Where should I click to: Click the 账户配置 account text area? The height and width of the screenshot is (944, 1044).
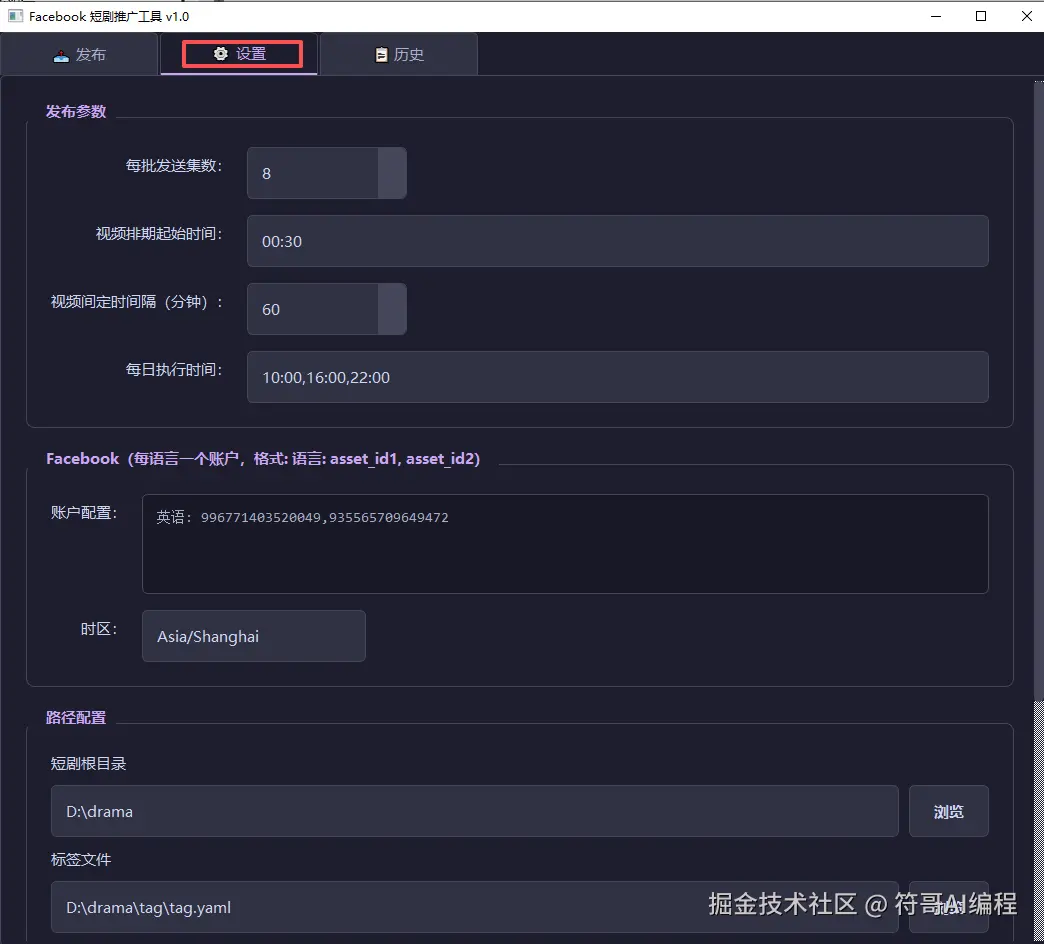click(565, 543)
